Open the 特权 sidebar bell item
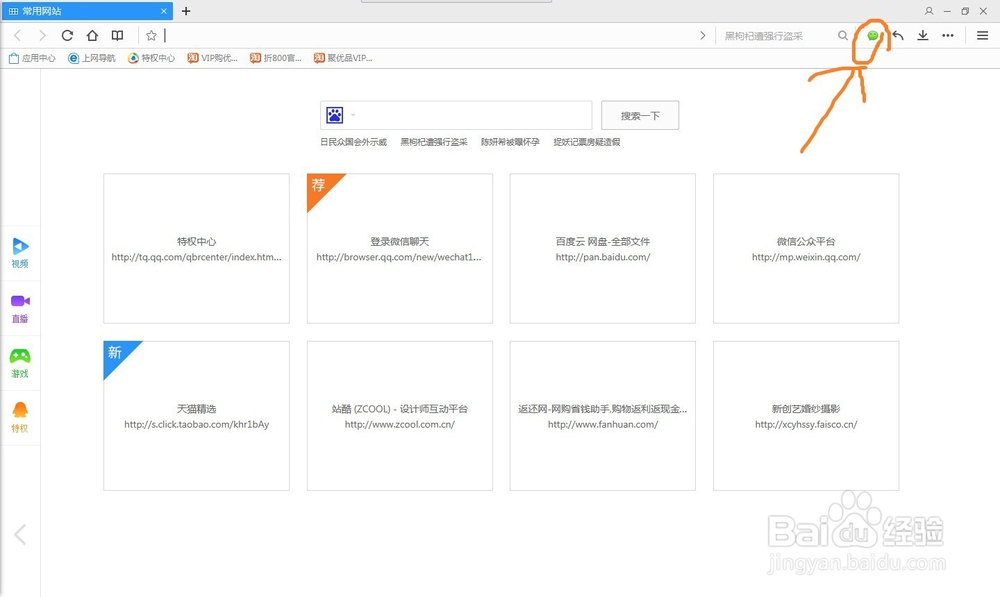This screenshot has height=597, width=1000. 20,418
